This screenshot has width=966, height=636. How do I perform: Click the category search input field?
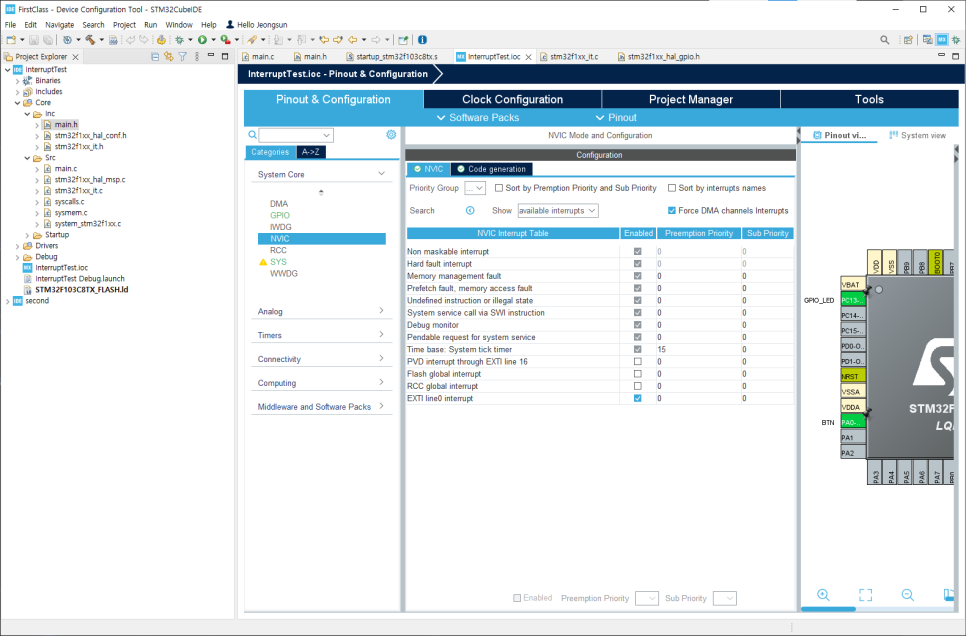(x=296, y=135)
